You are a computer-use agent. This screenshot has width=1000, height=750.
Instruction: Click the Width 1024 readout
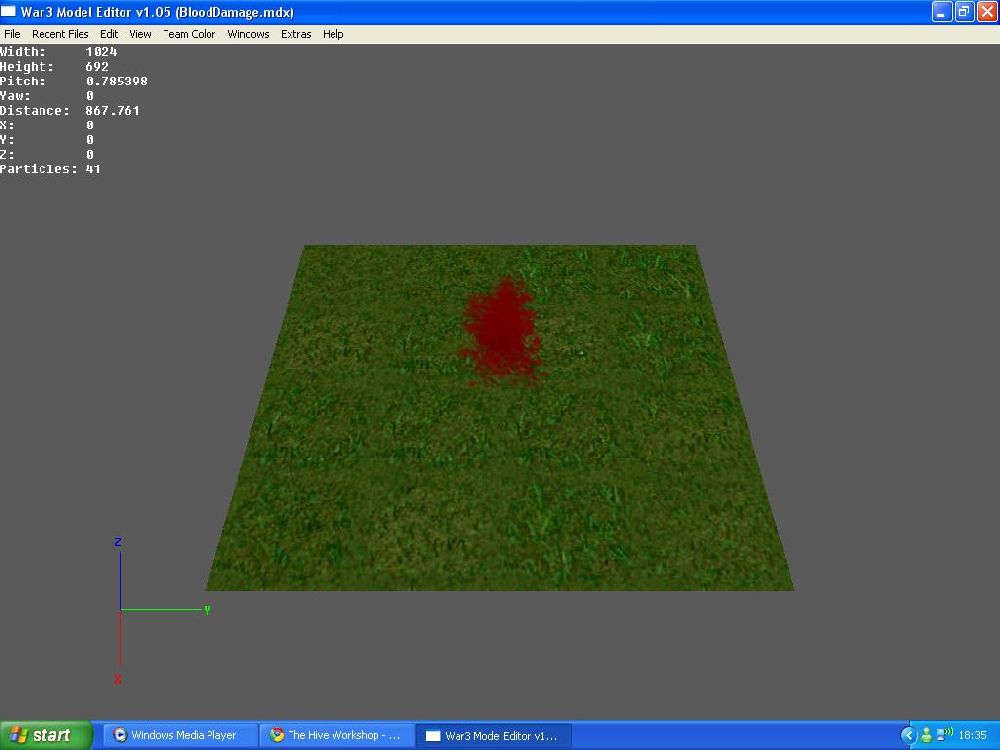click(x=59, y=52)
